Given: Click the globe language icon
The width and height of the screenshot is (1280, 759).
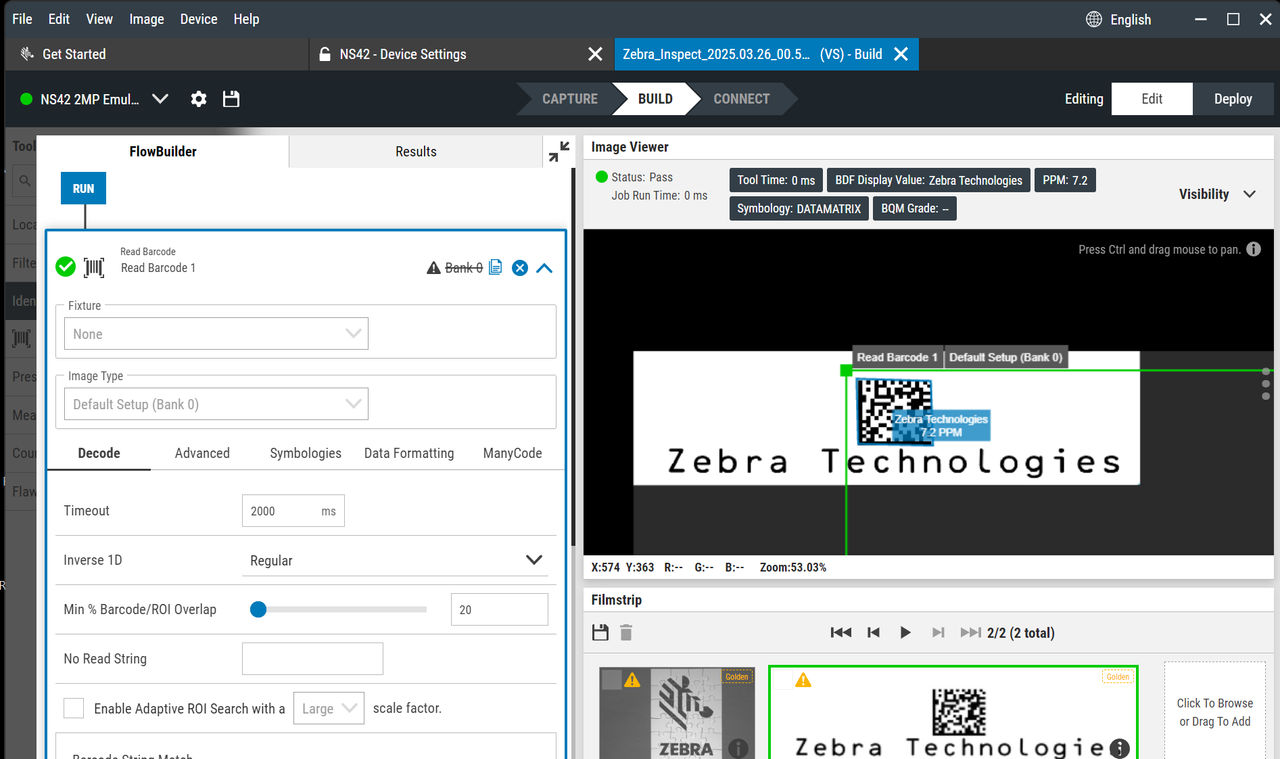Looking at the screenshot, I should tap(1094, 19).
